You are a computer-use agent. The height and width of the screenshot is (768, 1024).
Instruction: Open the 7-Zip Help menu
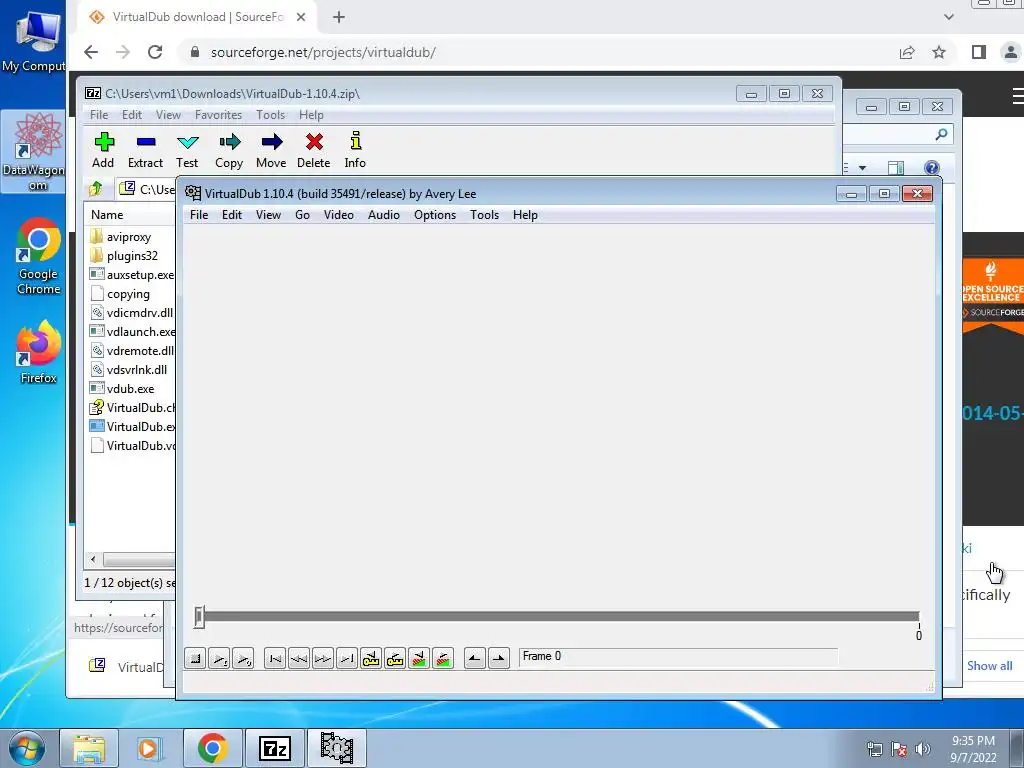click(x=312, y=115)
